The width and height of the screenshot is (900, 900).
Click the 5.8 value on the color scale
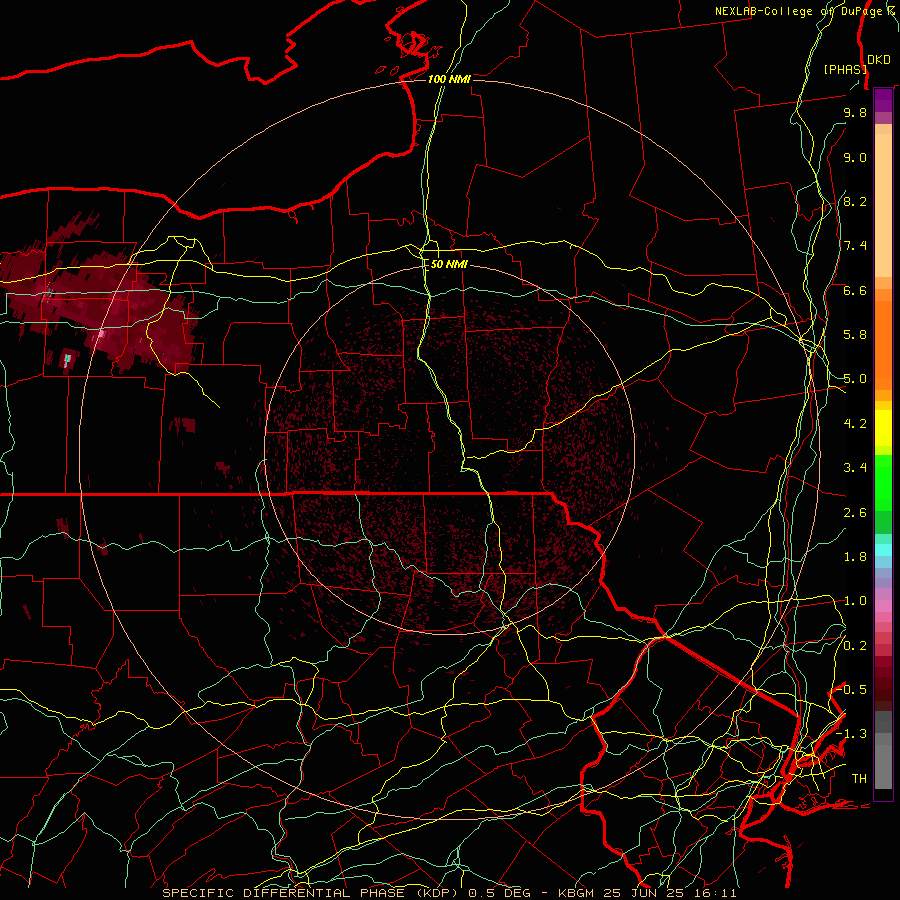click(x=855, y=335)
